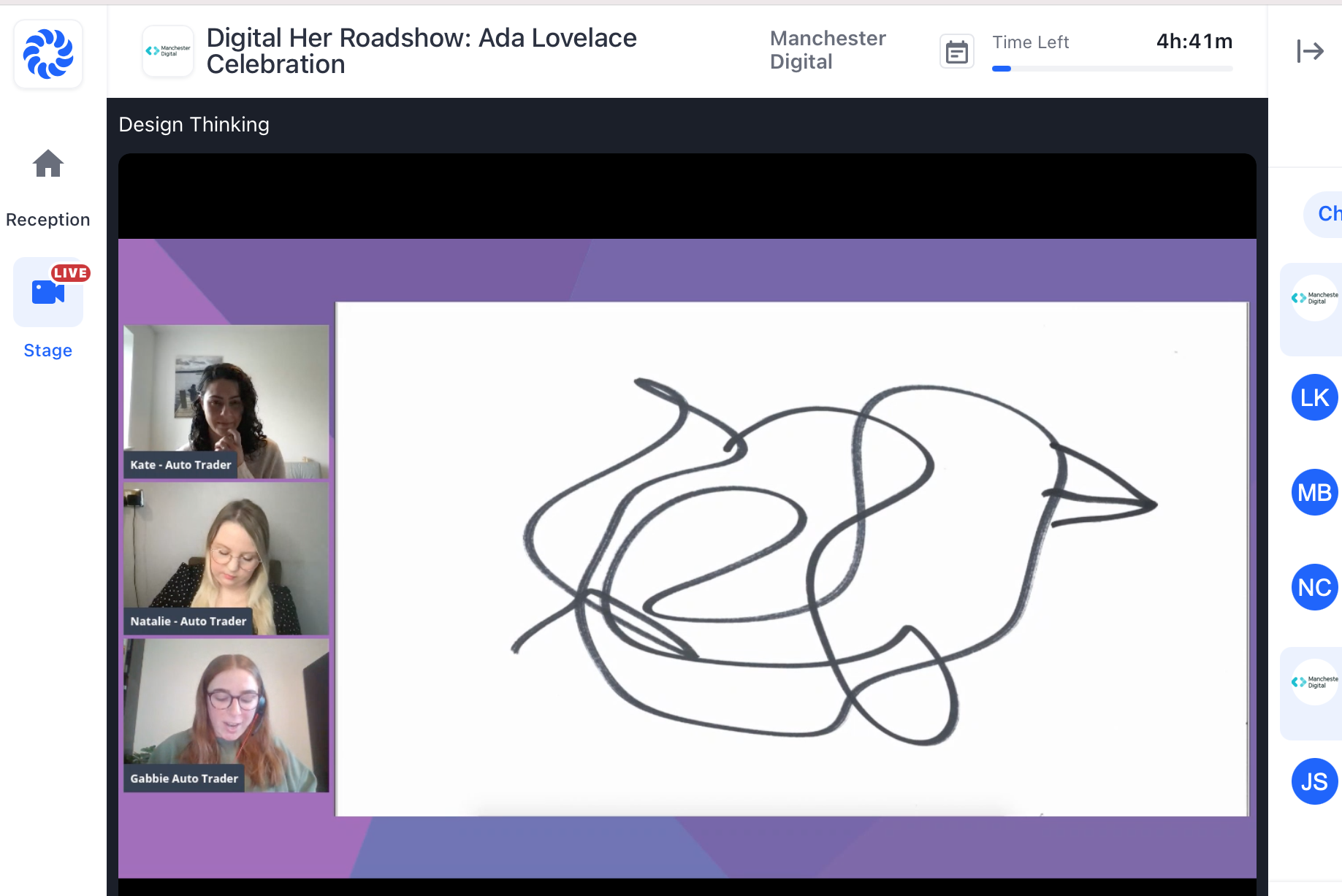
Task: Open the MB attendee avatar
Action: point(1315,492)
